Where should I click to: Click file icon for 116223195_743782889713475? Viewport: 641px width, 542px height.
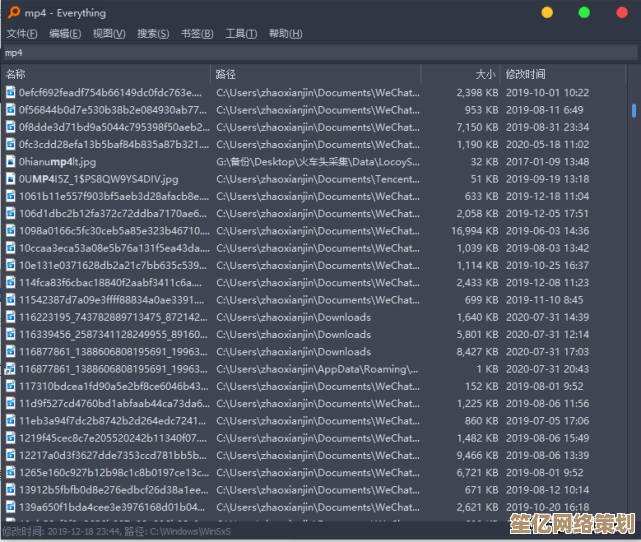[x=11, y=317]
